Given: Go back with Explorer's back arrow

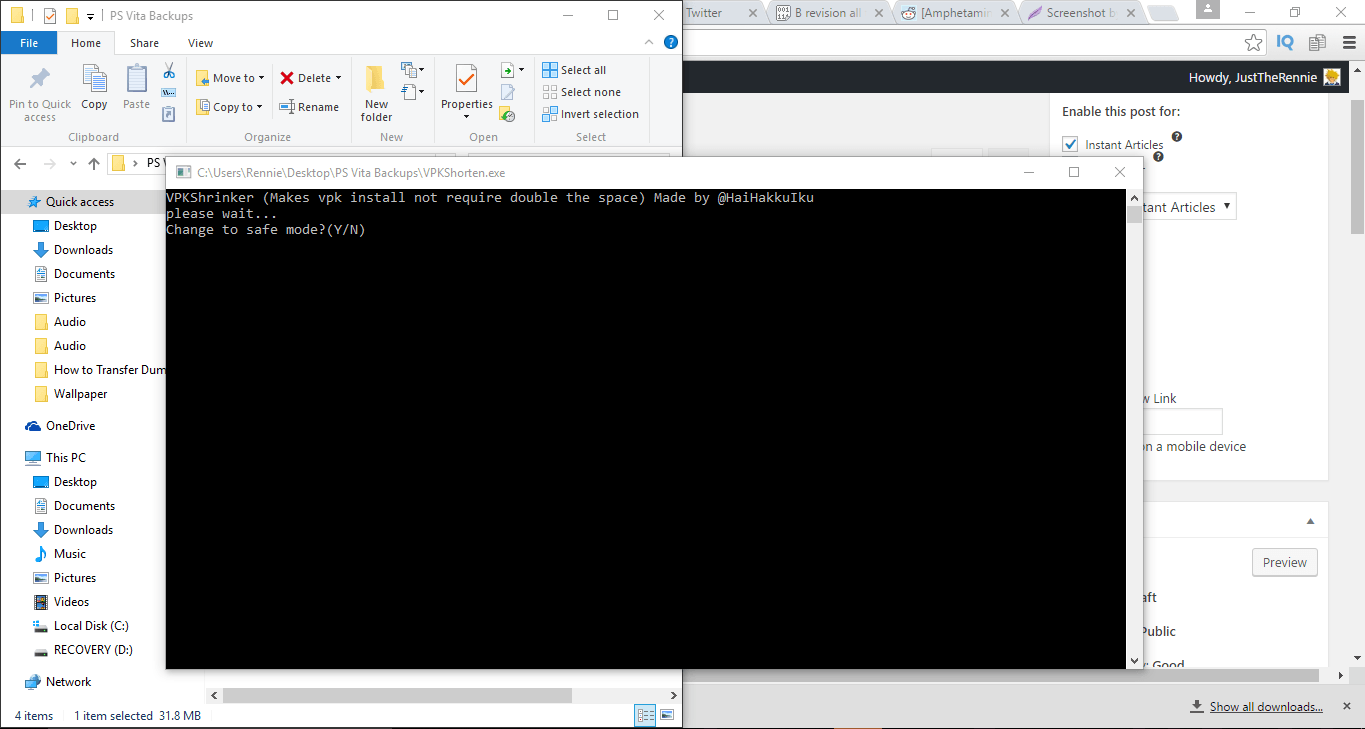Looking at the screenshot, I should coord(21,163).
